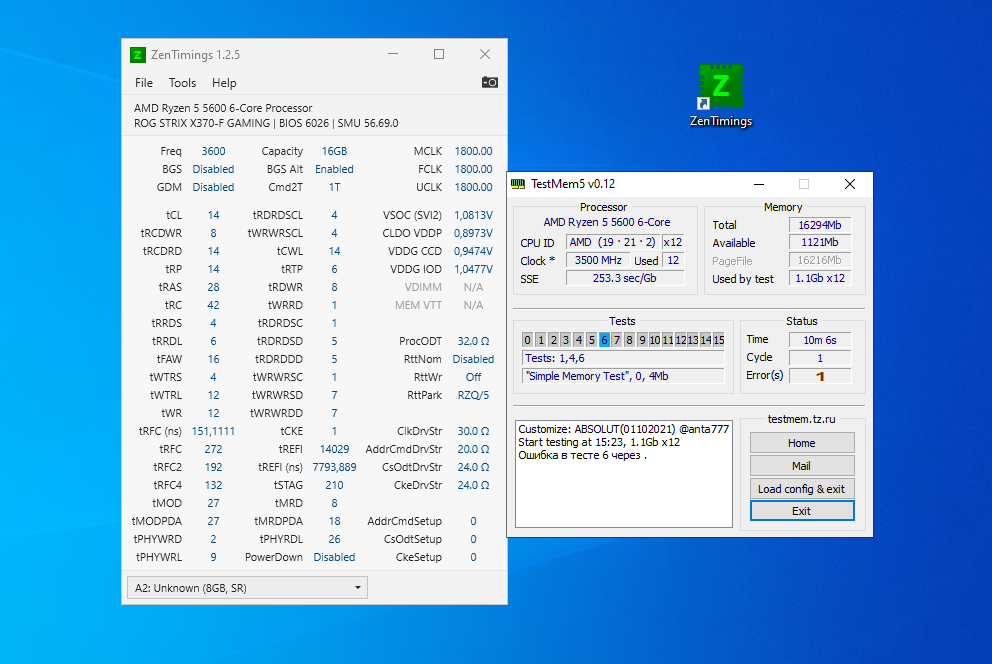The height and width of the screenshot is (664, 992).
Task: Click the Mail button
Action: [801, 465]
